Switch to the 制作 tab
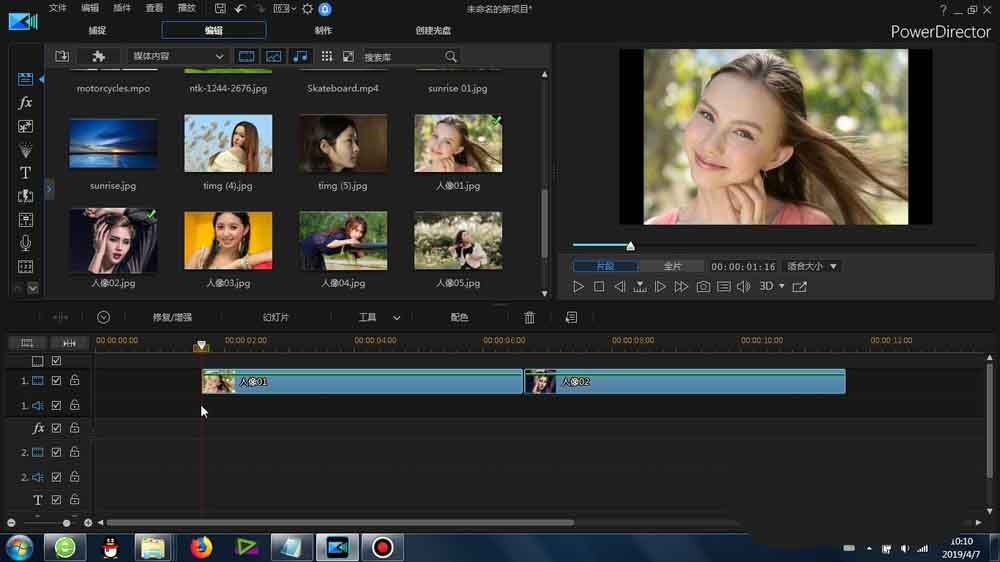 click(x=323, y=31)
